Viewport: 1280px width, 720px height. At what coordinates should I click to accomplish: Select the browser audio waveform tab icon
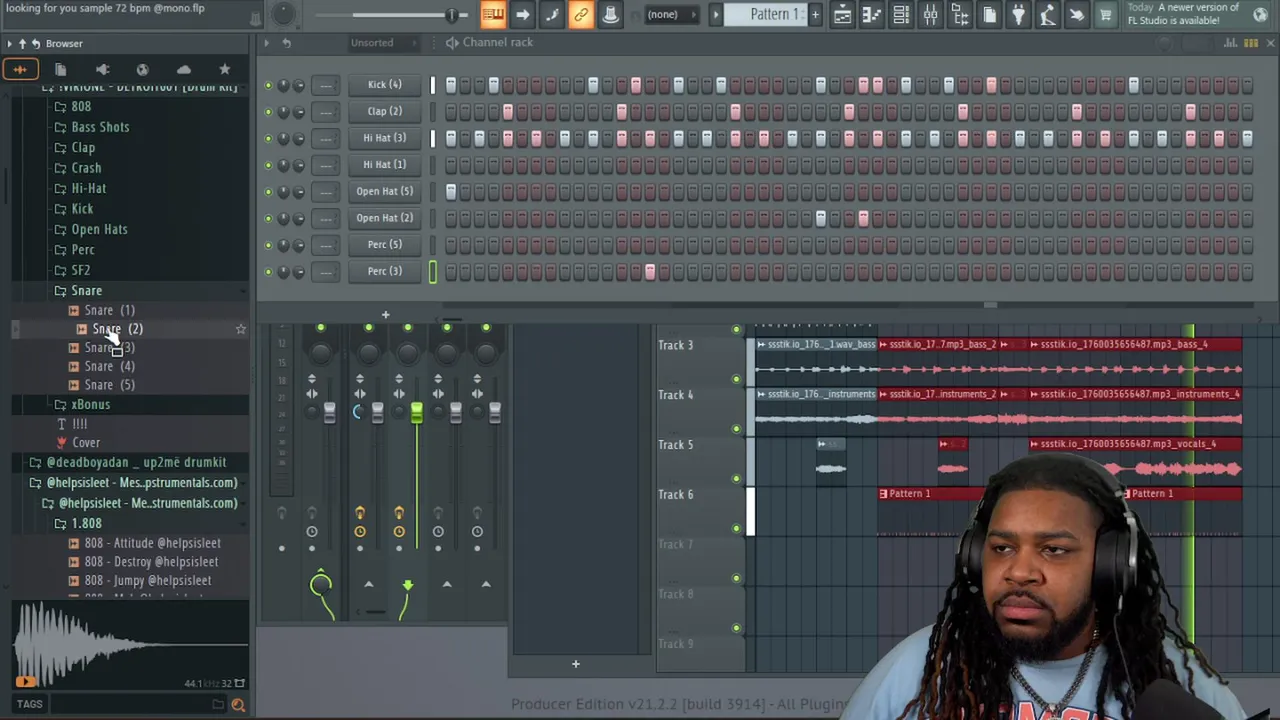pos(20,69)
